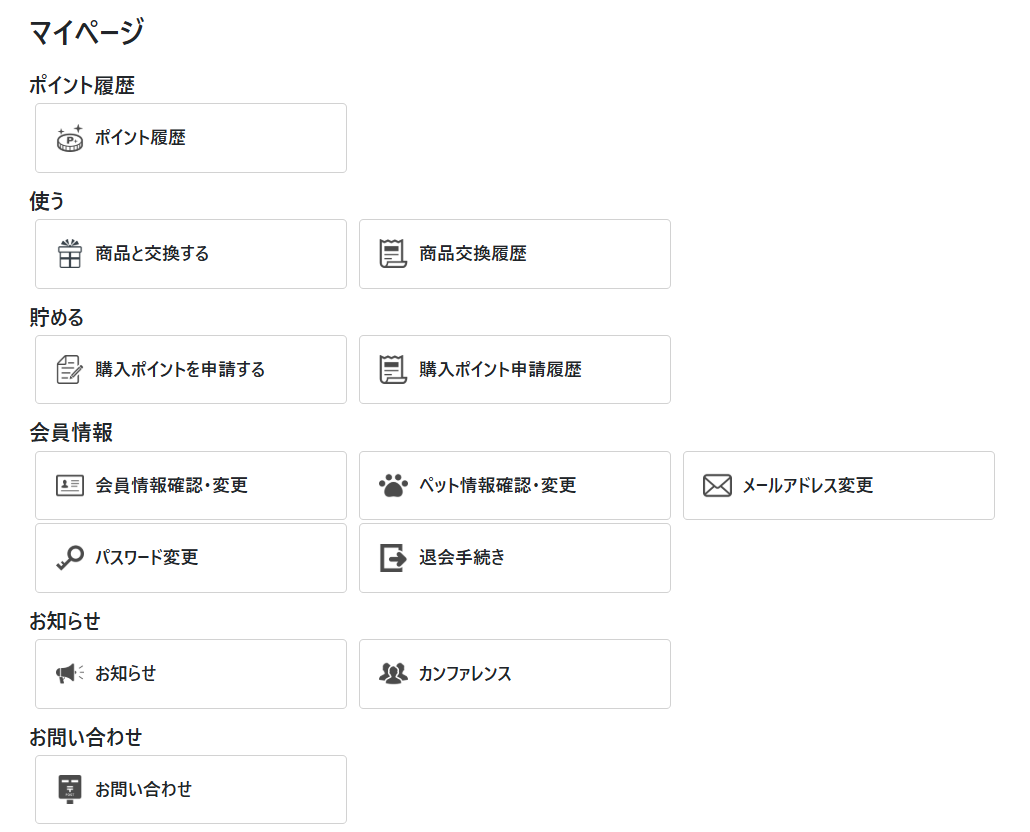
Task: Open お問い合わせ button
Action: 191,789
